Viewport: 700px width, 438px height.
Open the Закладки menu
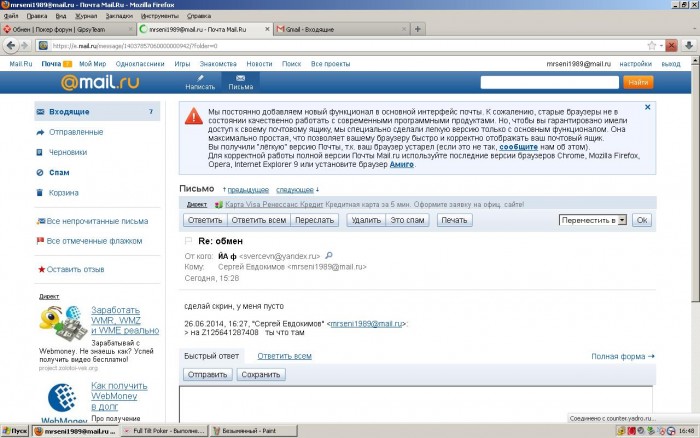[x=119, y=16]
